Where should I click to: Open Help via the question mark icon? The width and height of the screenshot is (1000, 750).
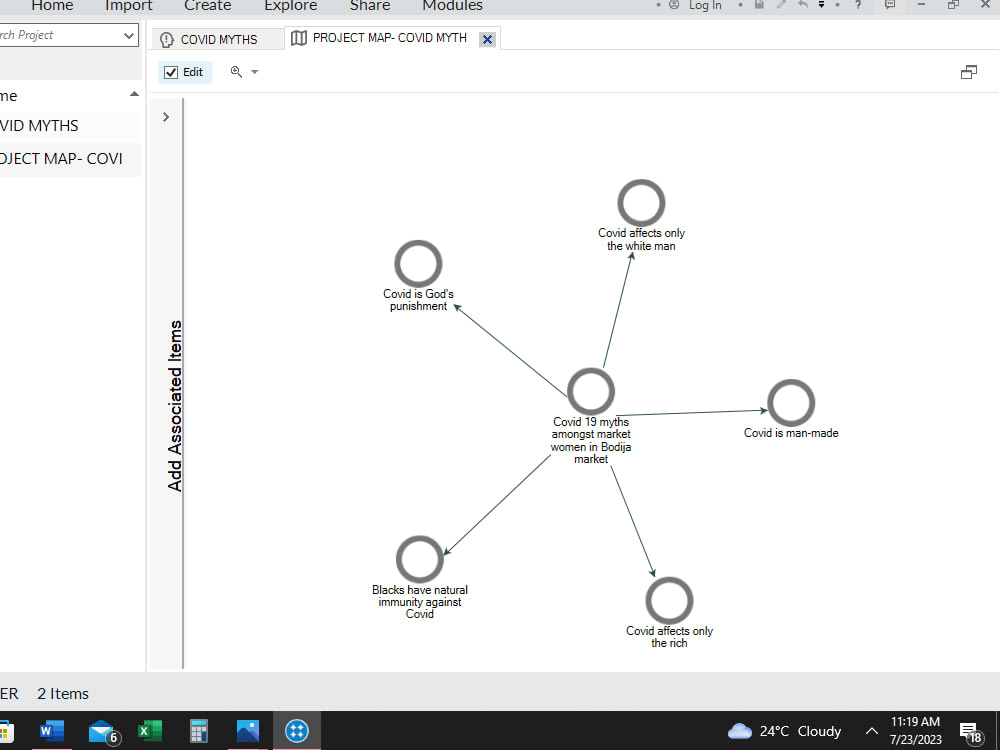[858, 5]
